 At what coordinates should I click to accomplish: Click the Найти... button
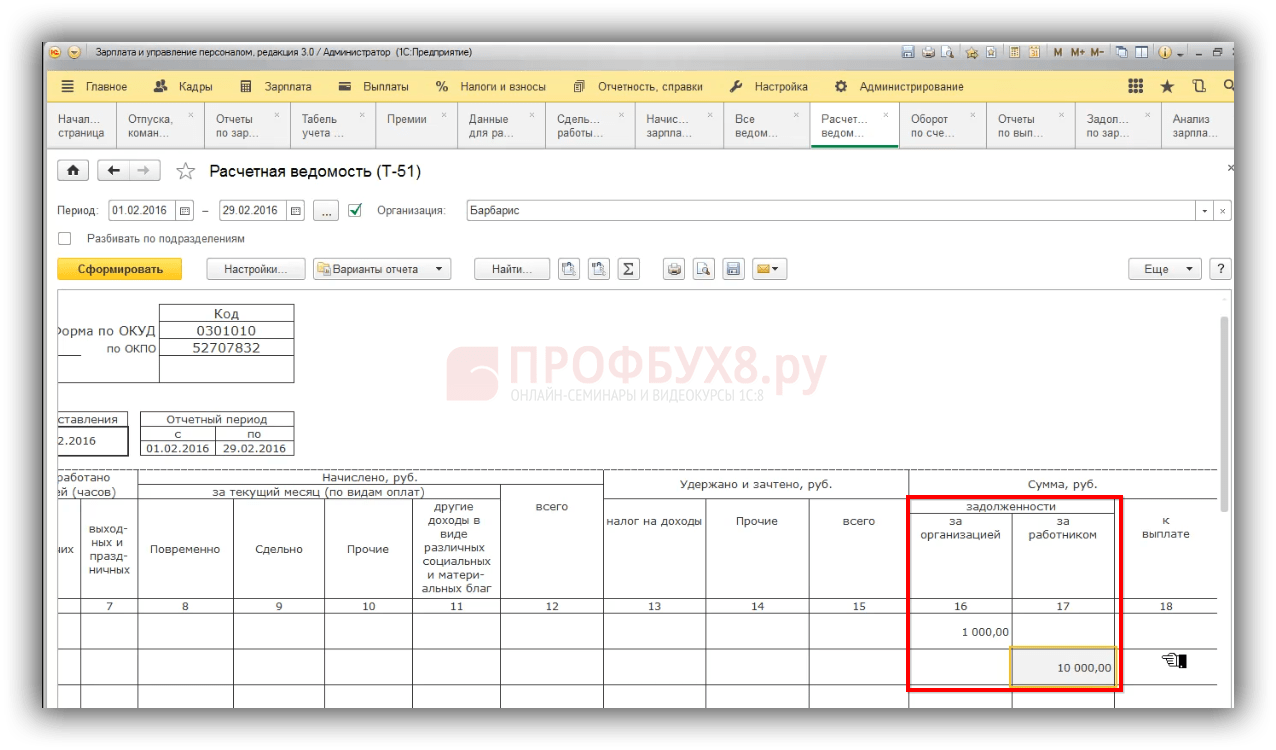click(x=512, y=269)
